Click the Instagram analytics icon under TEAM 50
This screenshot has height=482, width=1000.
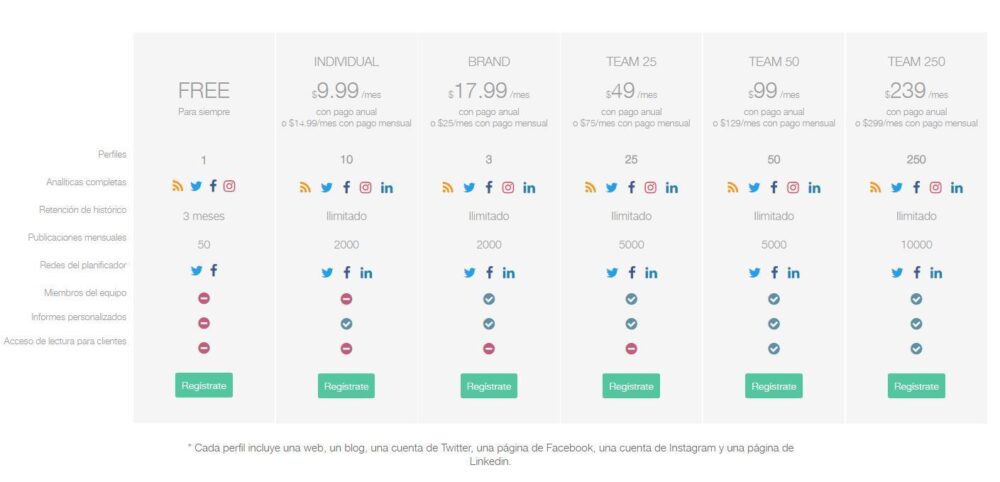click(793, 187)
